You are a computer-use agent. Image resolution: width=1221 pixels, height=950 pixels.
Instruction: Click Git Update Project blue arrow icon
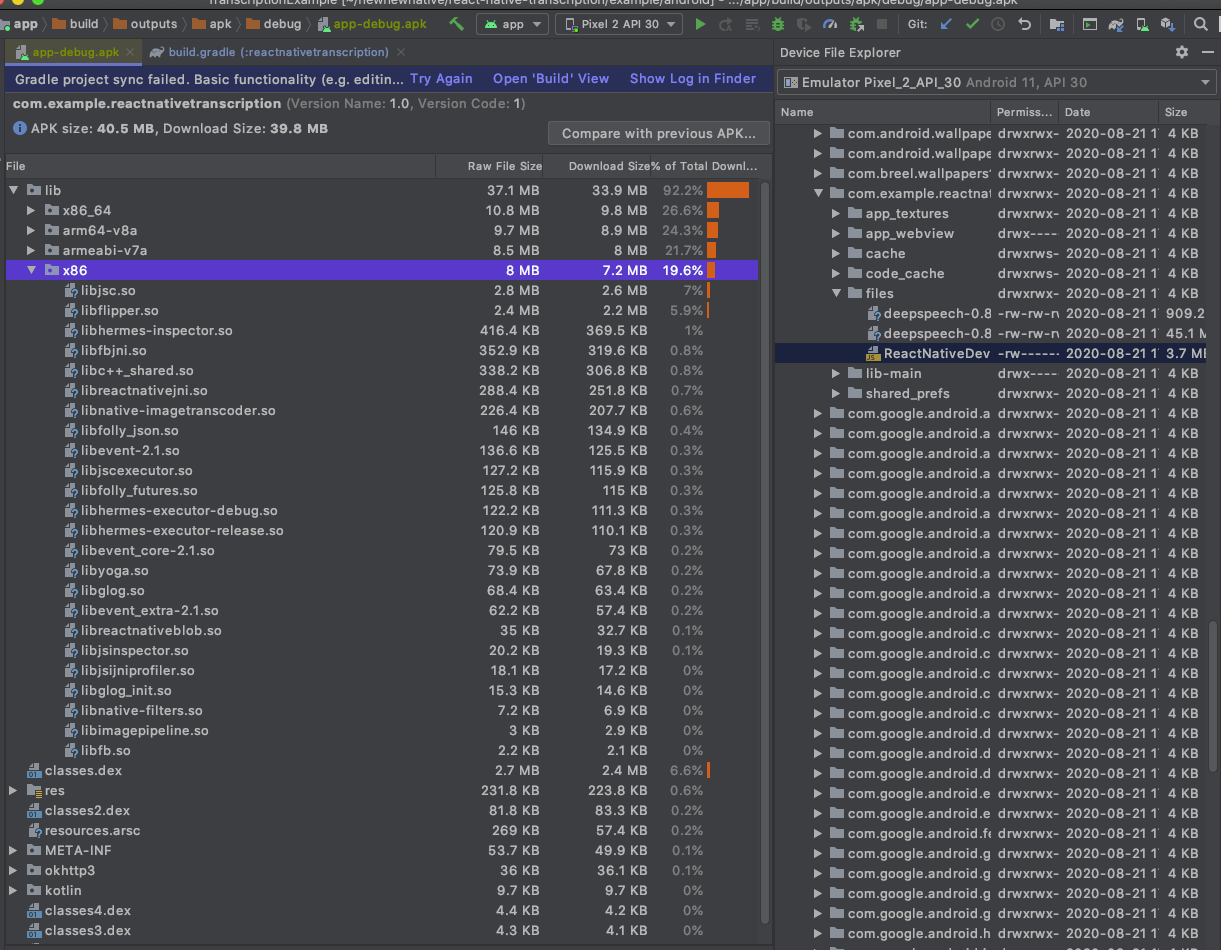[946, 24]
